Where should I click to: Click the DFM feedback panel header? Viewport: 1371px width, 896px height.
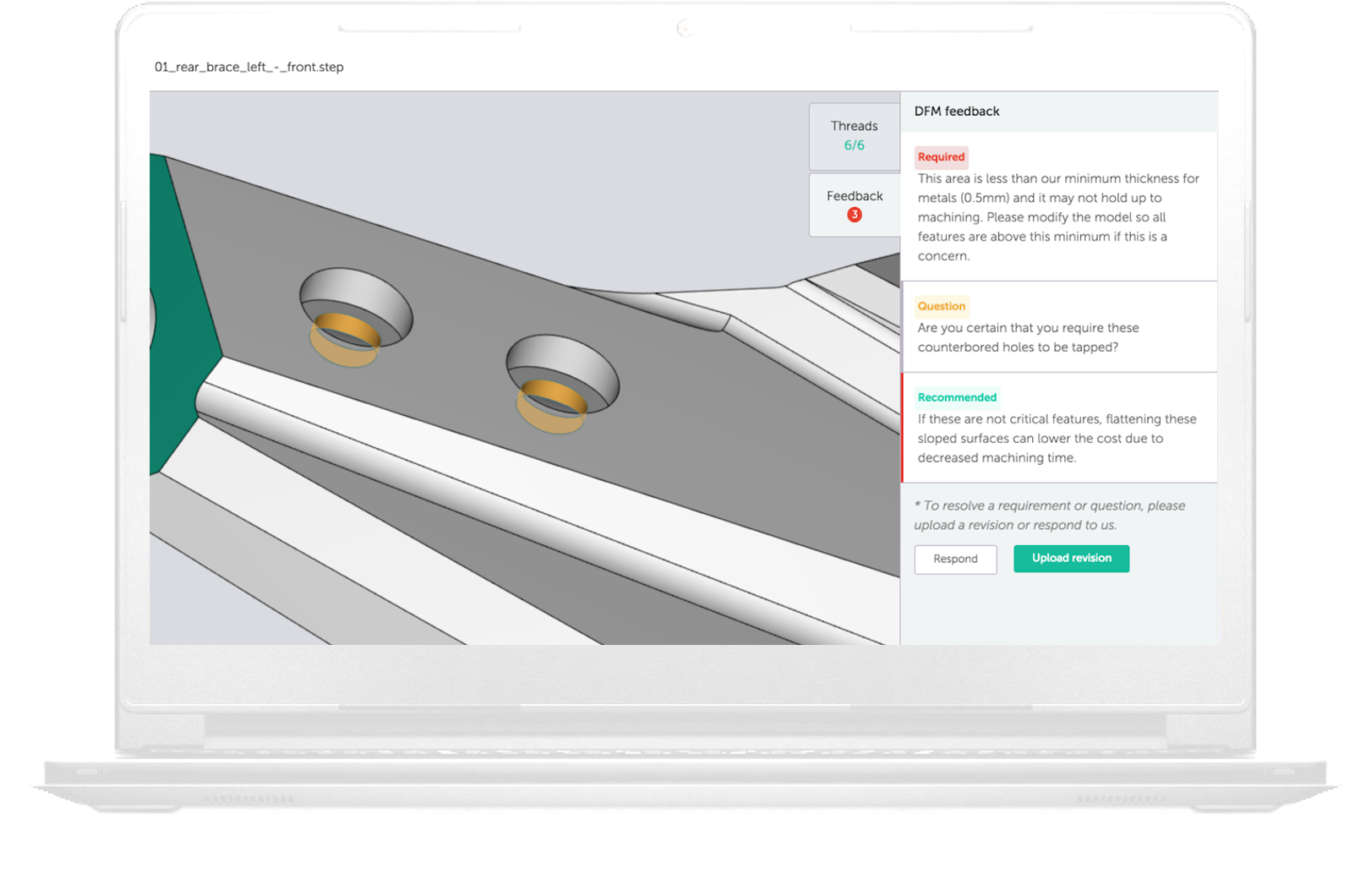click(x=957, y=112)
